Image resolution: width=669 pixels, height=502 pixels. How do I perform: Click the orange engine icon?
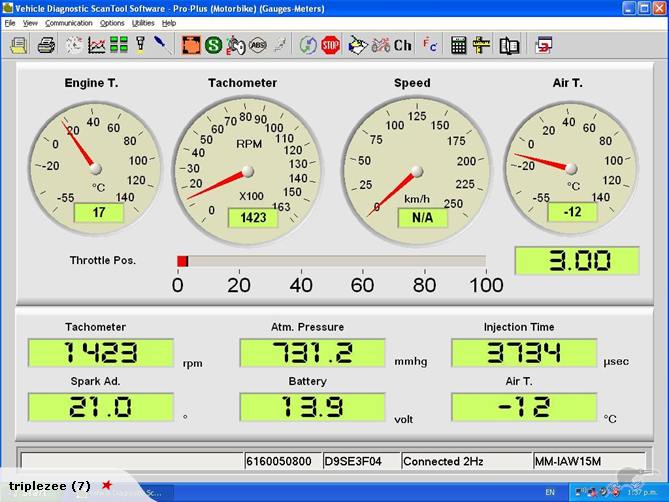tap(191, 45)
